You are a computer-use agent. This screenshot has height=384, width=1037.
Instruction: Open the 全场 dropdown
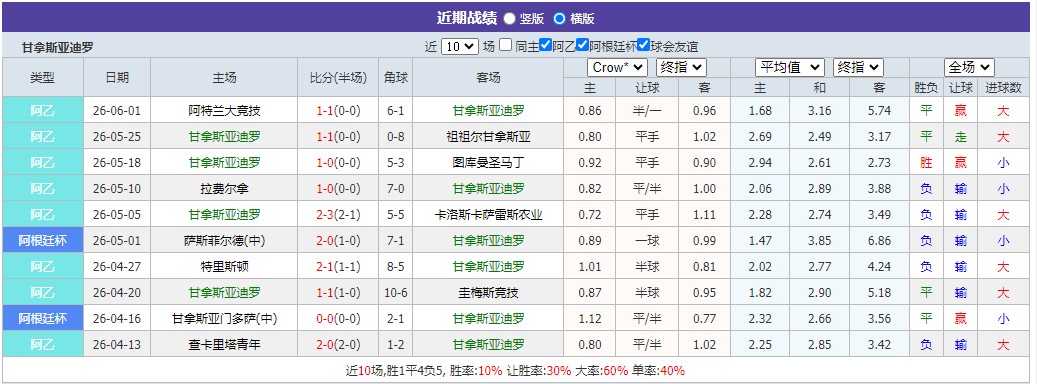[x=969, y=67]
